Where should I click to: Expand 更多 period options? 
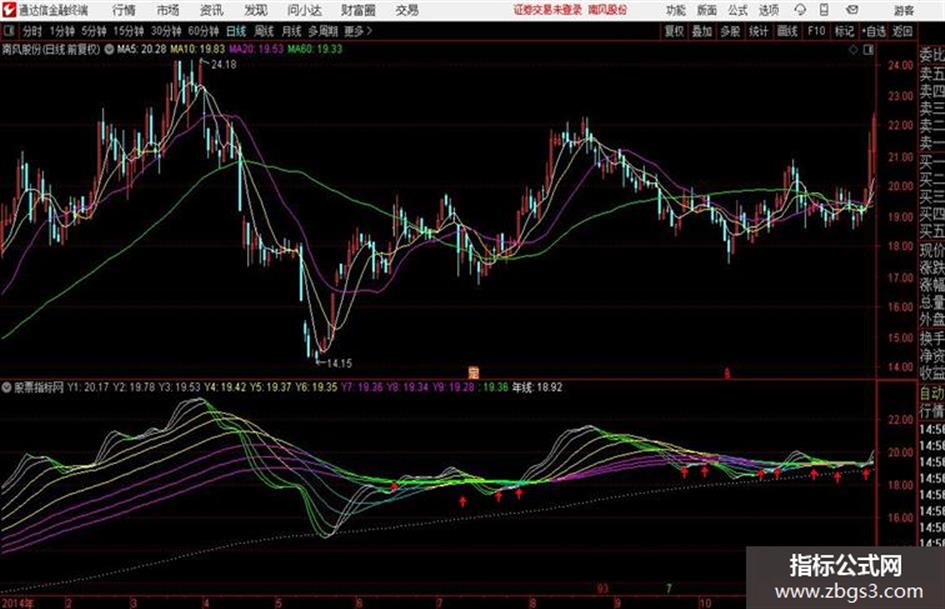coord(358,31)
